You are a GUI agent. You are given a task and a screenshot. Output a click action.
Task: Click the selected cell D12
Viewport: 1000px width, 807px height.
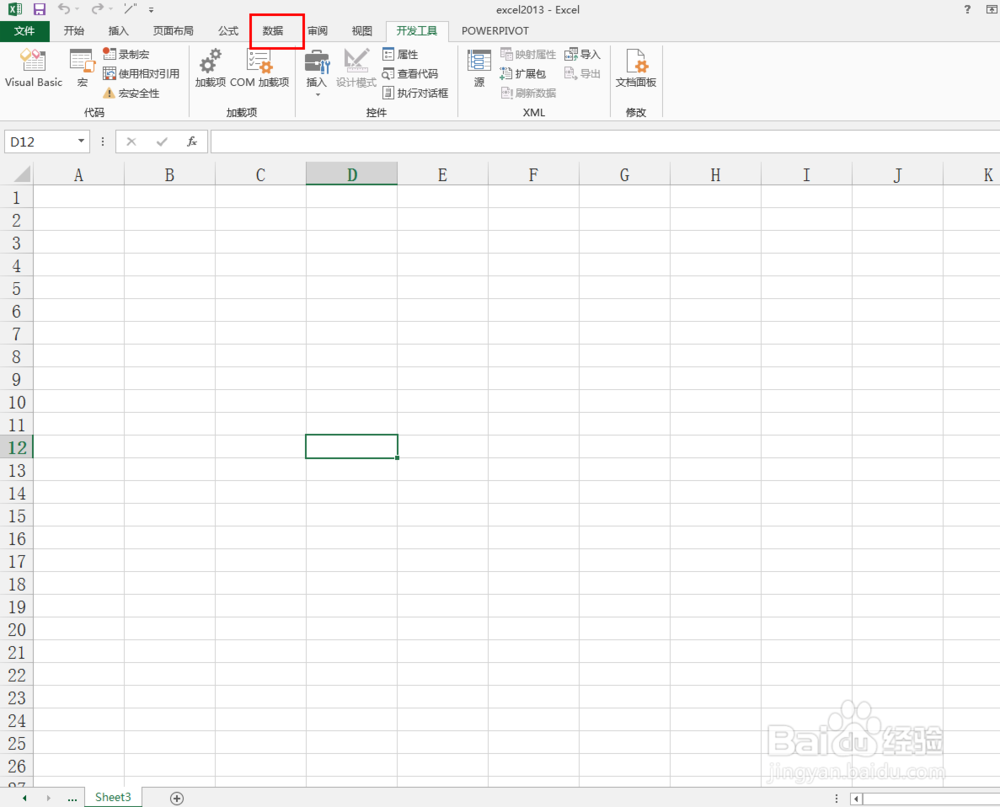352,447
